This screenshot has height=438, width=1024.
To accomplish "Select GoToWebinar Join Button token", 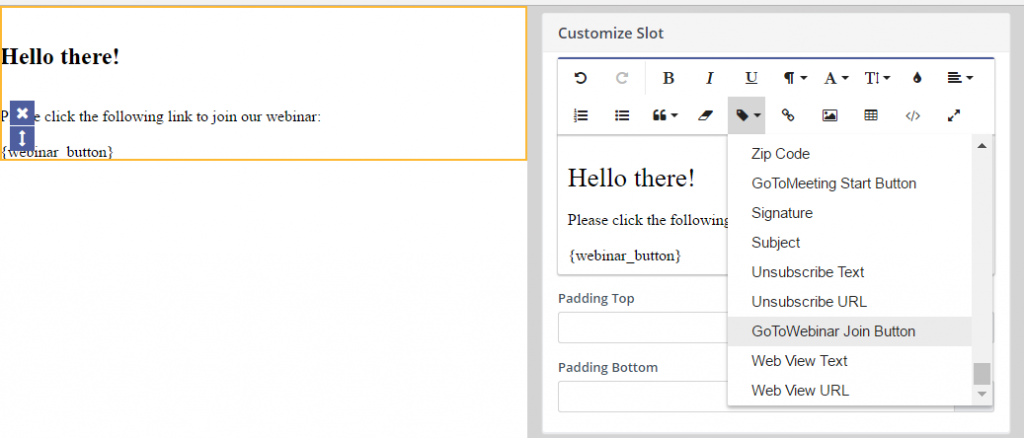I will click(833, 331).
